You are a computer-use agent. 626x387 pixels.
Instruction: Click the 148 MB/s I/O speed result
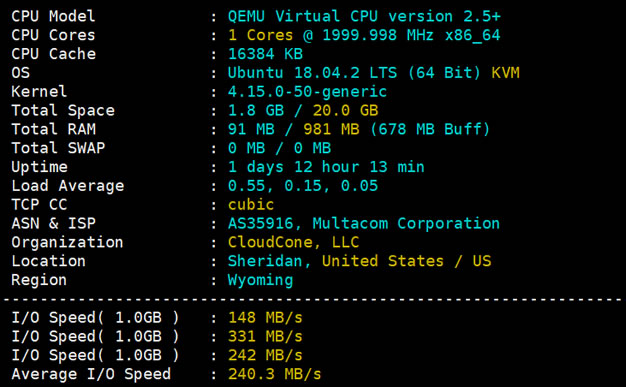click(265, 318)
